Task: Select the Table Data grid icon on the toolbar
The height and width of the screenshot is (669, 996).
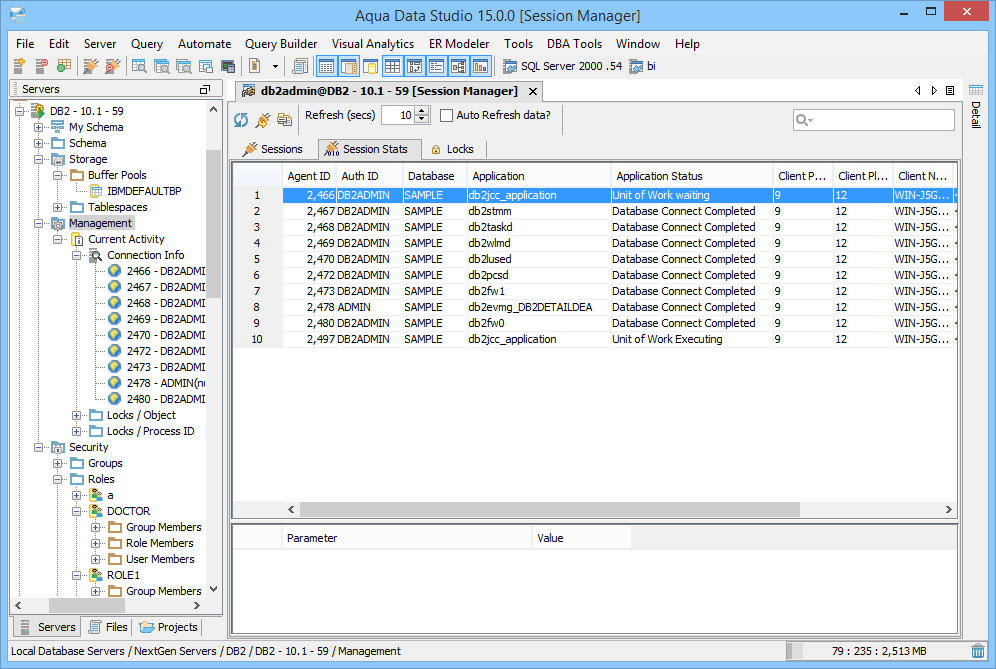Action: (x=326, y=66)
